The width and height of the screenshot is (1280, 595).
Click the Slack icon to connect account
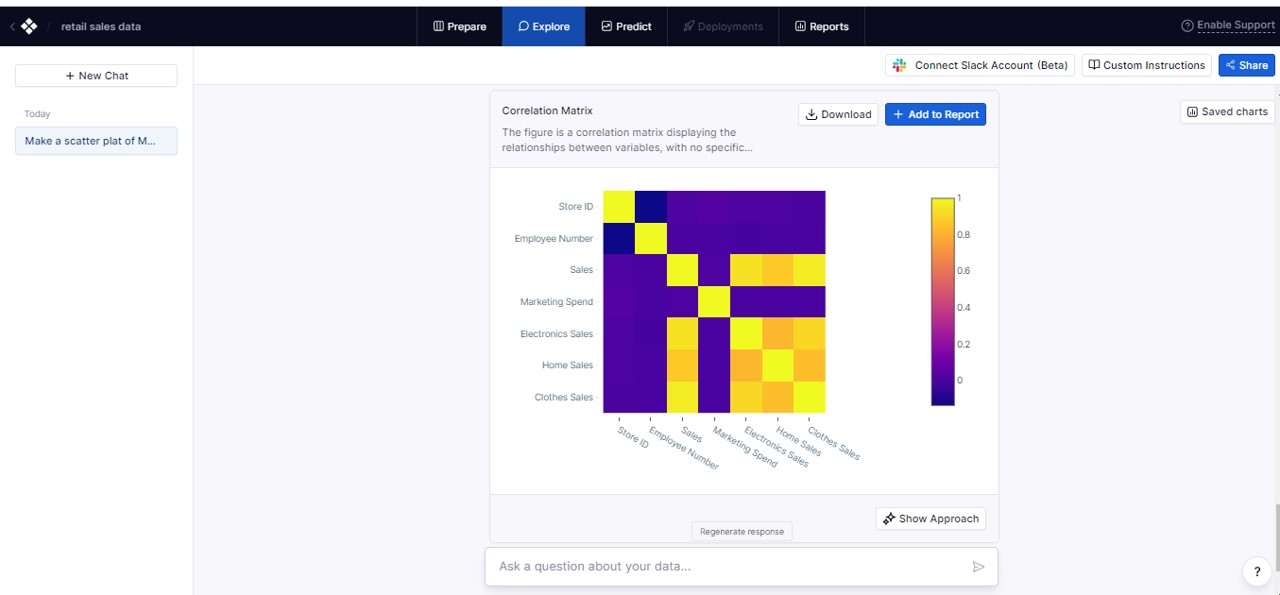click(x=900, y=65)
